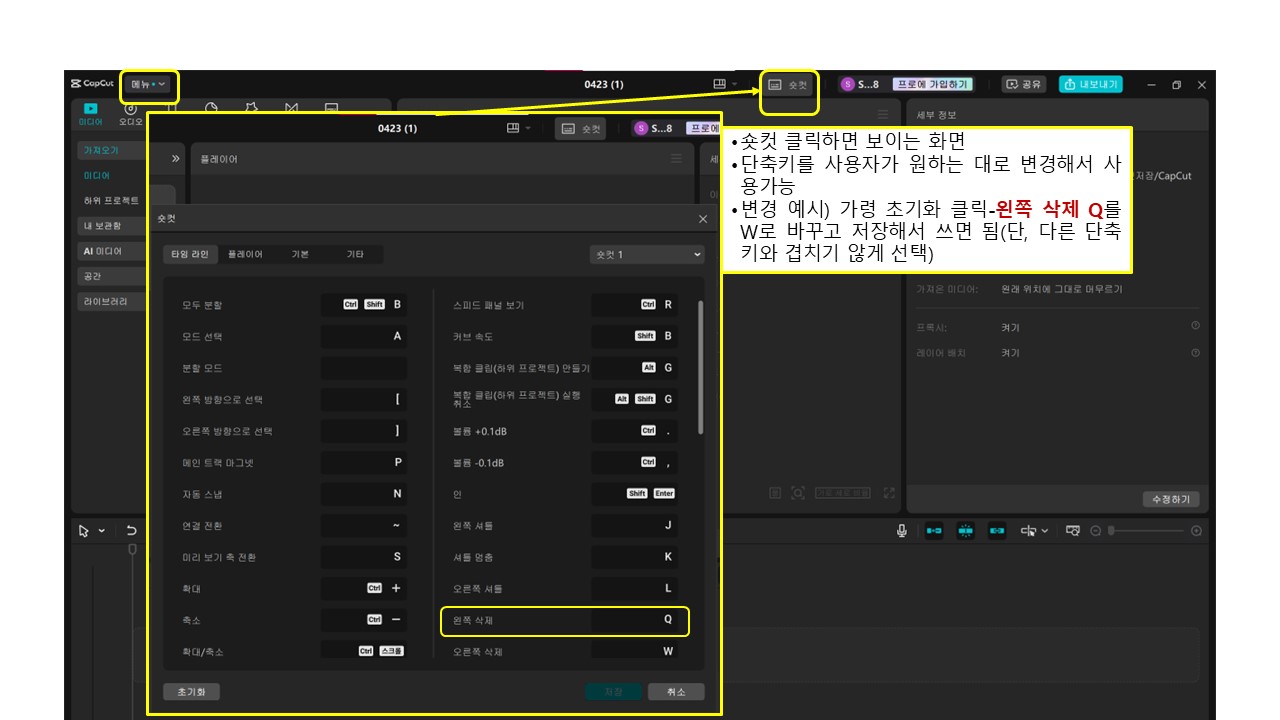Click the cover settings icon beside zoom out
The image size is (1280, 720).
[x=1073, y=531]
